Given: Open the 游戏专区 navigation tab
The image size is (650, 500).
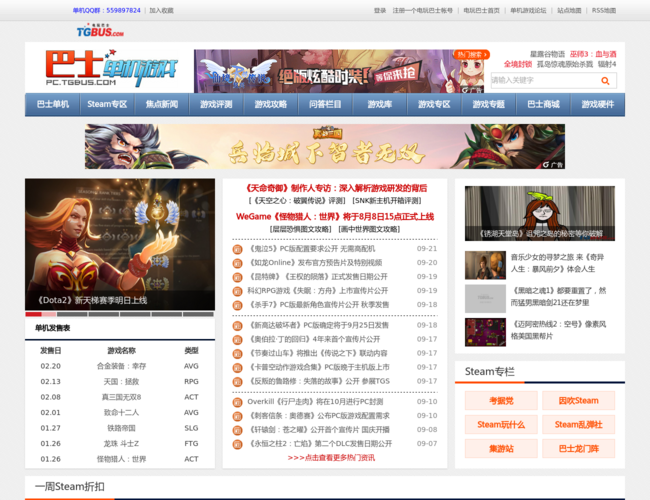Looking at the screenshot, I should [x=434, y=104].
